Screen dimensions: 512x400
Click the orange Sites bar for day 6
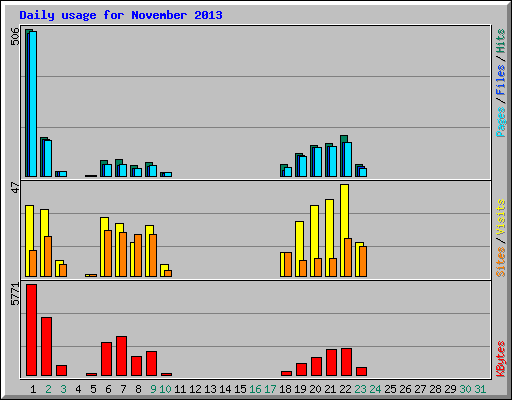[x=108, y=253]
